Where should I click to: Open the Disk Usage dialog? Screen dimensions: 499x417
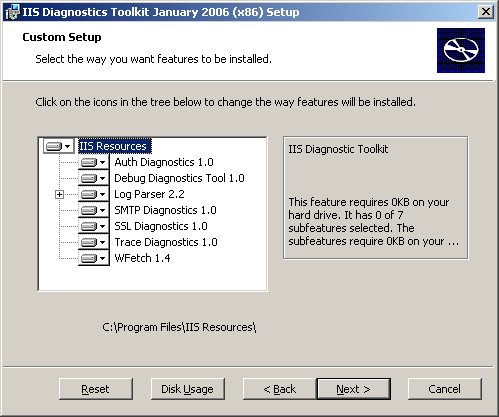(188, 389)
